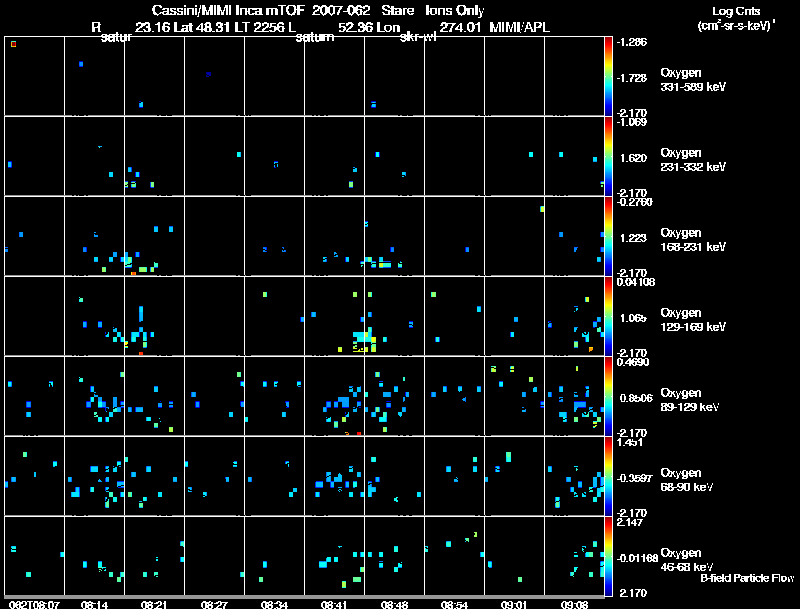Pick the 09:08 time axis label
This screenshot has width=800, height=609.
point(574,605)
